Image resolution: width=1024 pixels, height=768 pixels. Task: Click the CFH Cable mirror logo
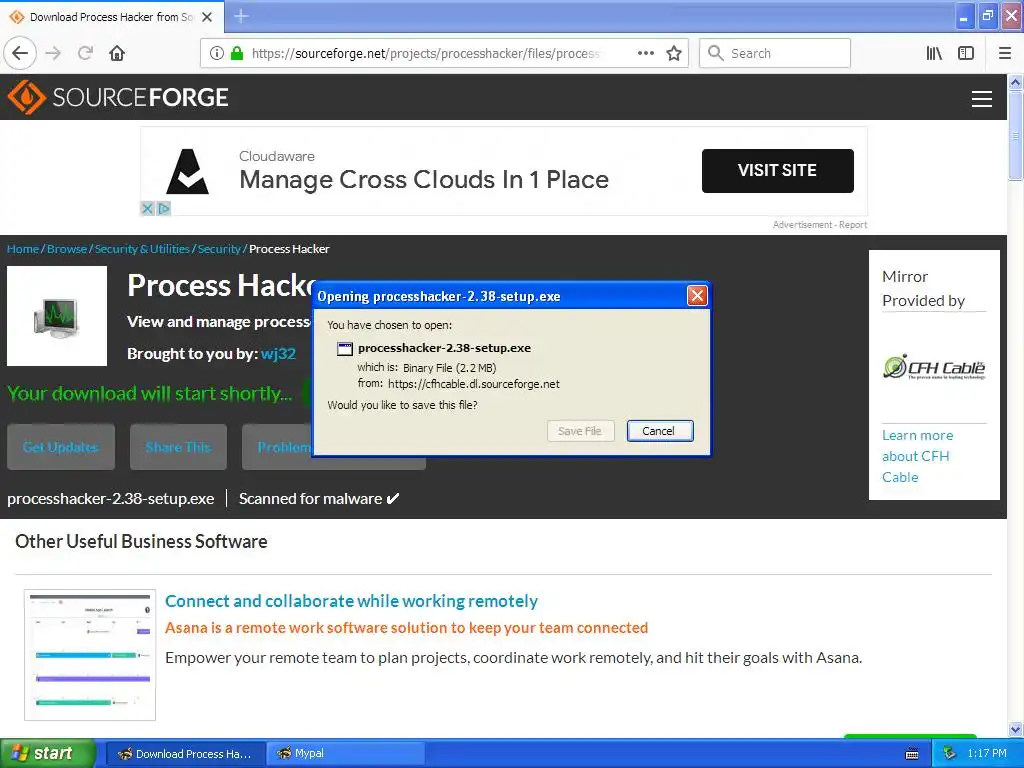(x=934, y=367)
